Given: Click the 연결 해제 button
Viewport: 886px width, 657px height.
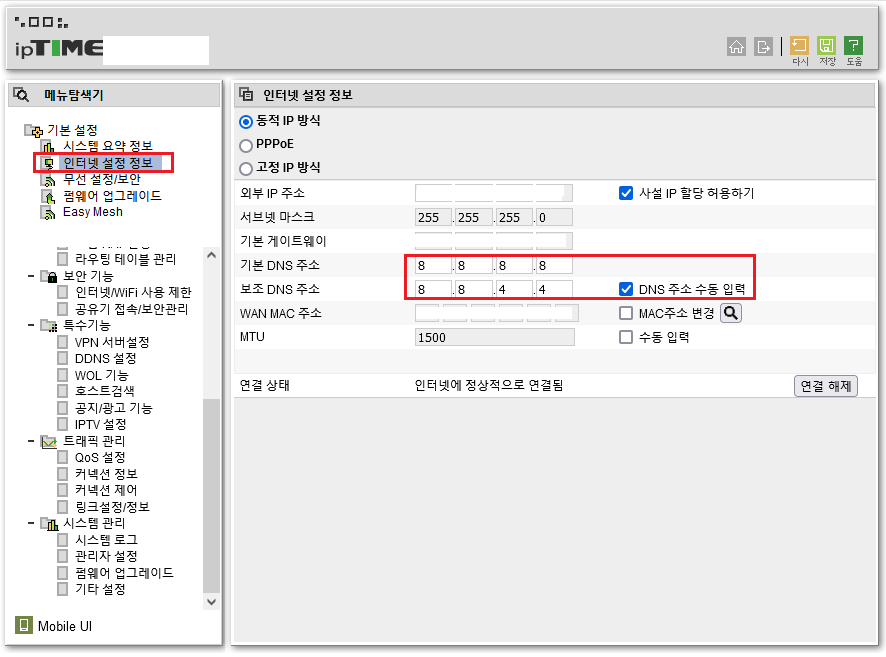Looking at the screenshot, I should (x=826, y=386).
